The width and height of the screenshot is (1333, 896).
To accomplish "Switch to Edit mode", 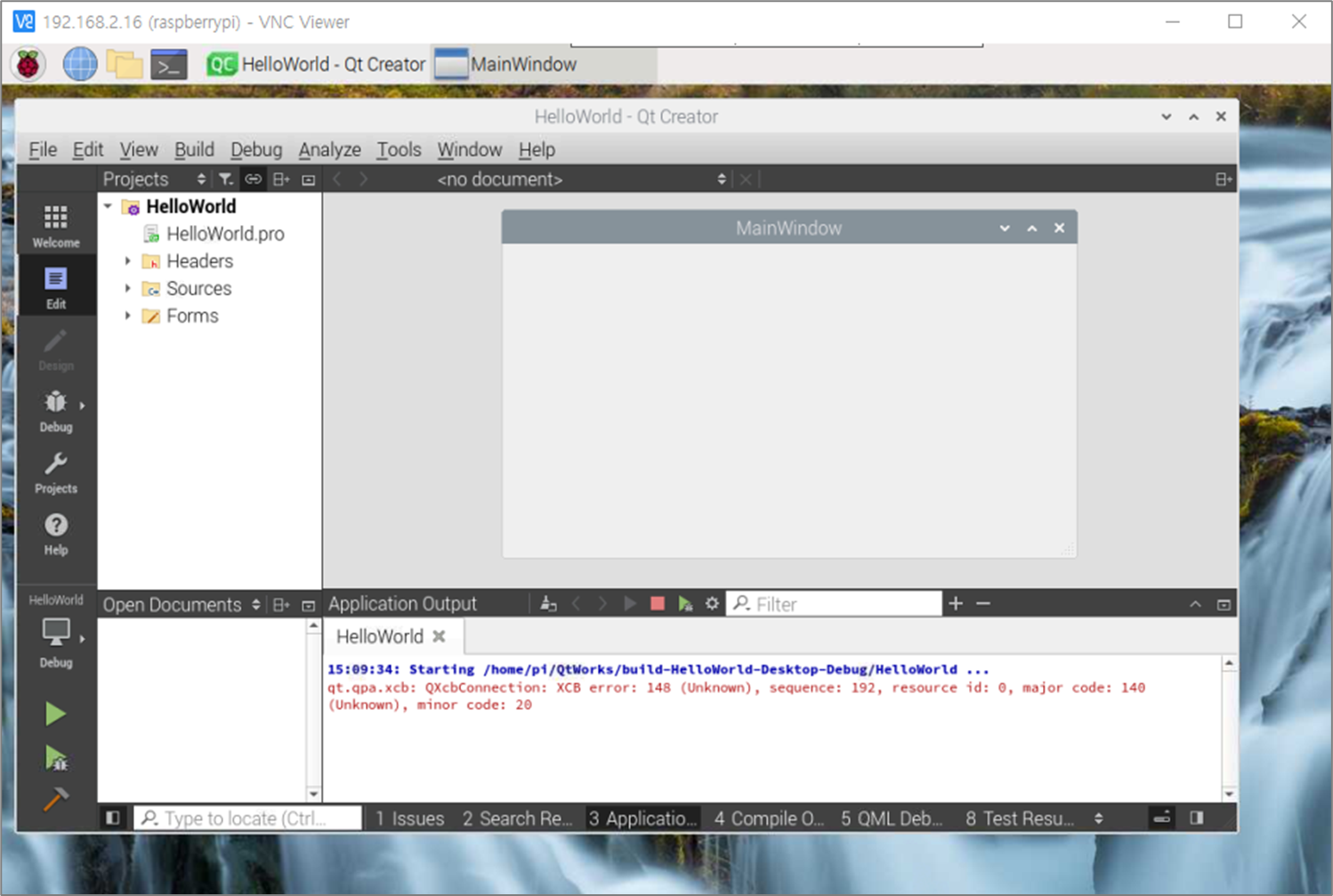I will [x=55, y=287].
